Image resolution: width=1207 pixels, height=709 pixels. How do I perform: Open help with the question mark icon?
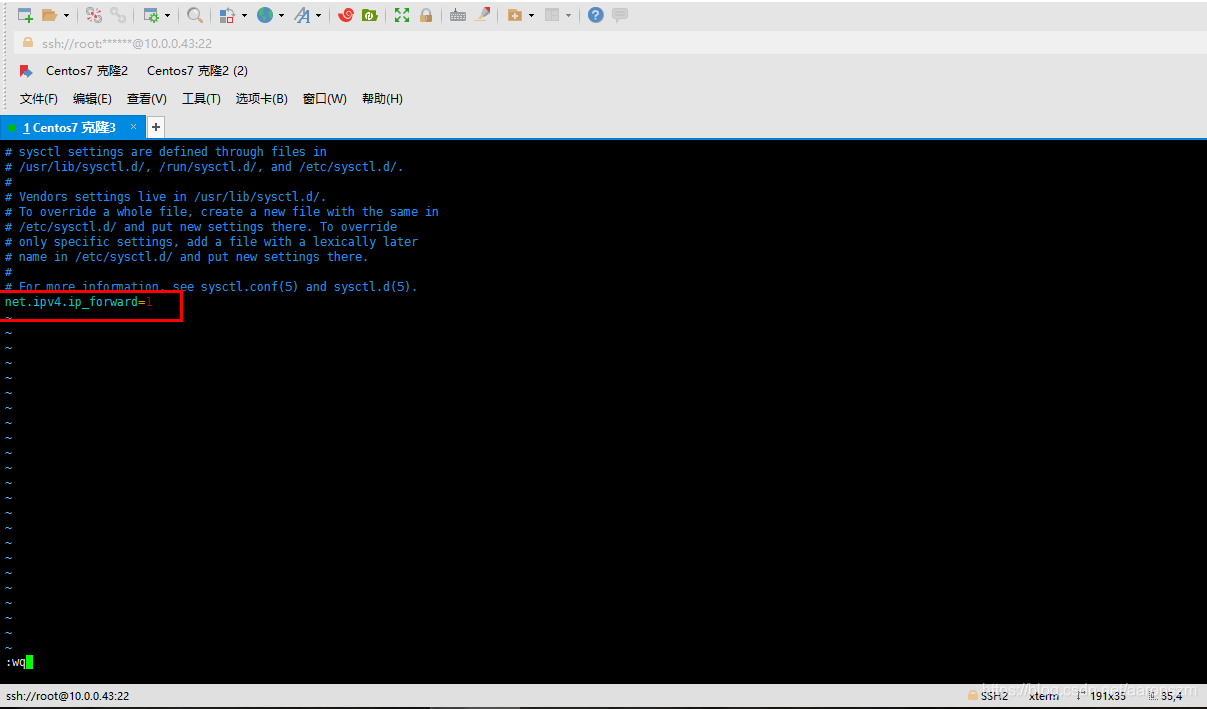pos(596,15)
